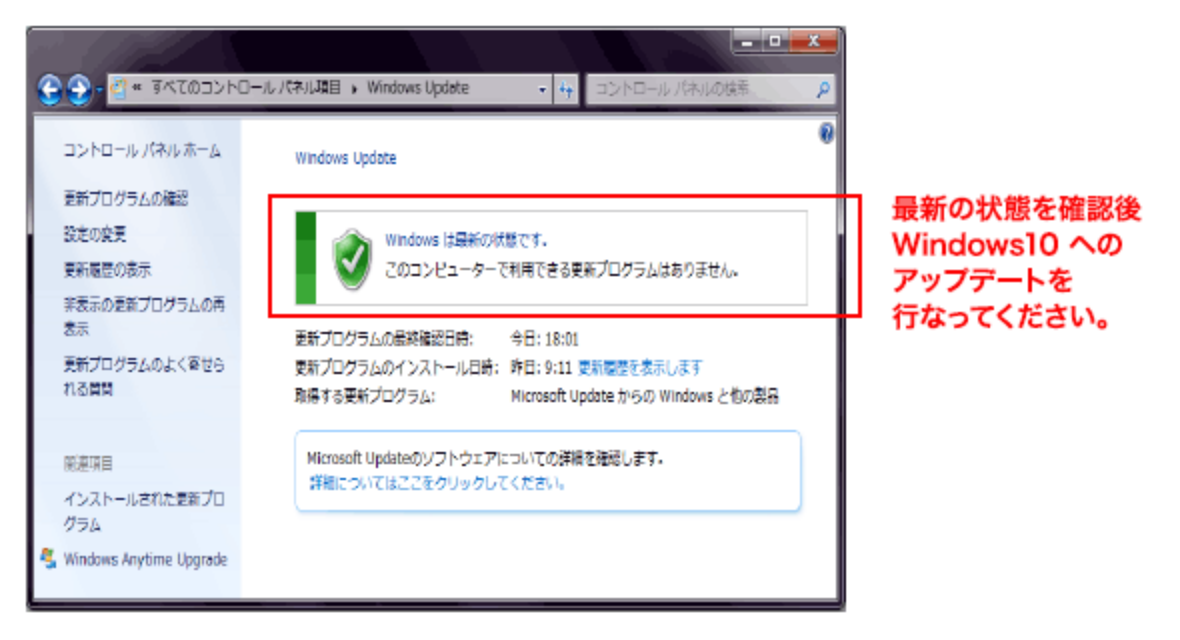Viewport: 1180px width, 640px height.
Task: Open インストールされた更新プログラム link
Action: (144, 511)
